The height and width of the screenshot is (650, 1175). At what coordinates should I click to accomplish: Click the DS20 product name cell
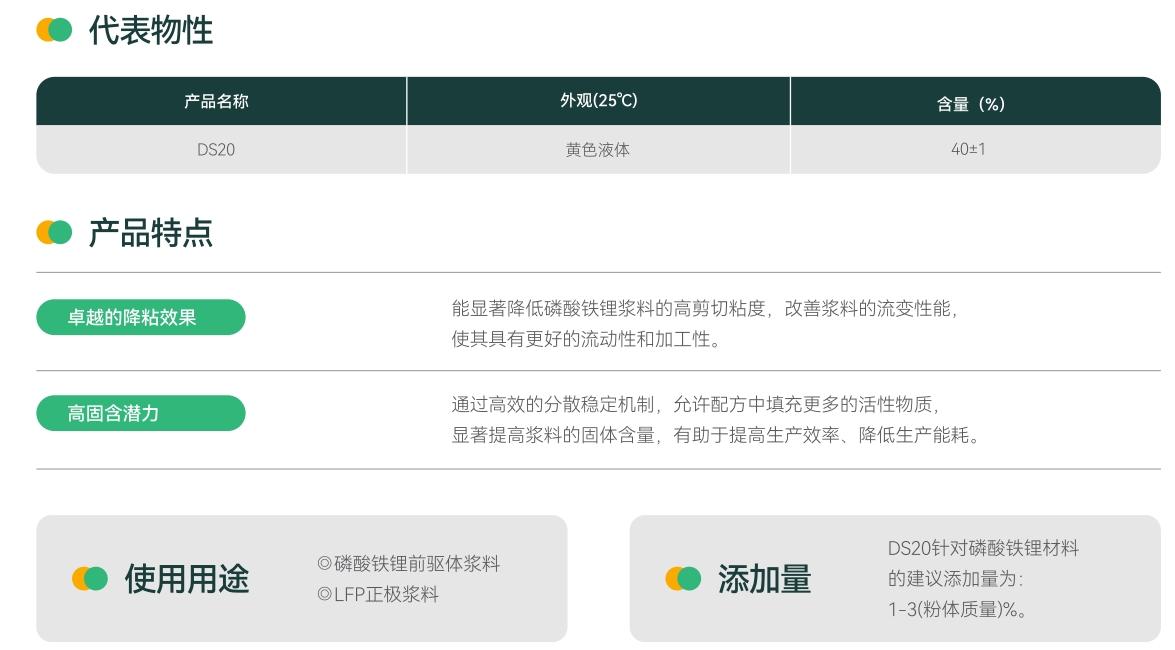pos(216,150)
